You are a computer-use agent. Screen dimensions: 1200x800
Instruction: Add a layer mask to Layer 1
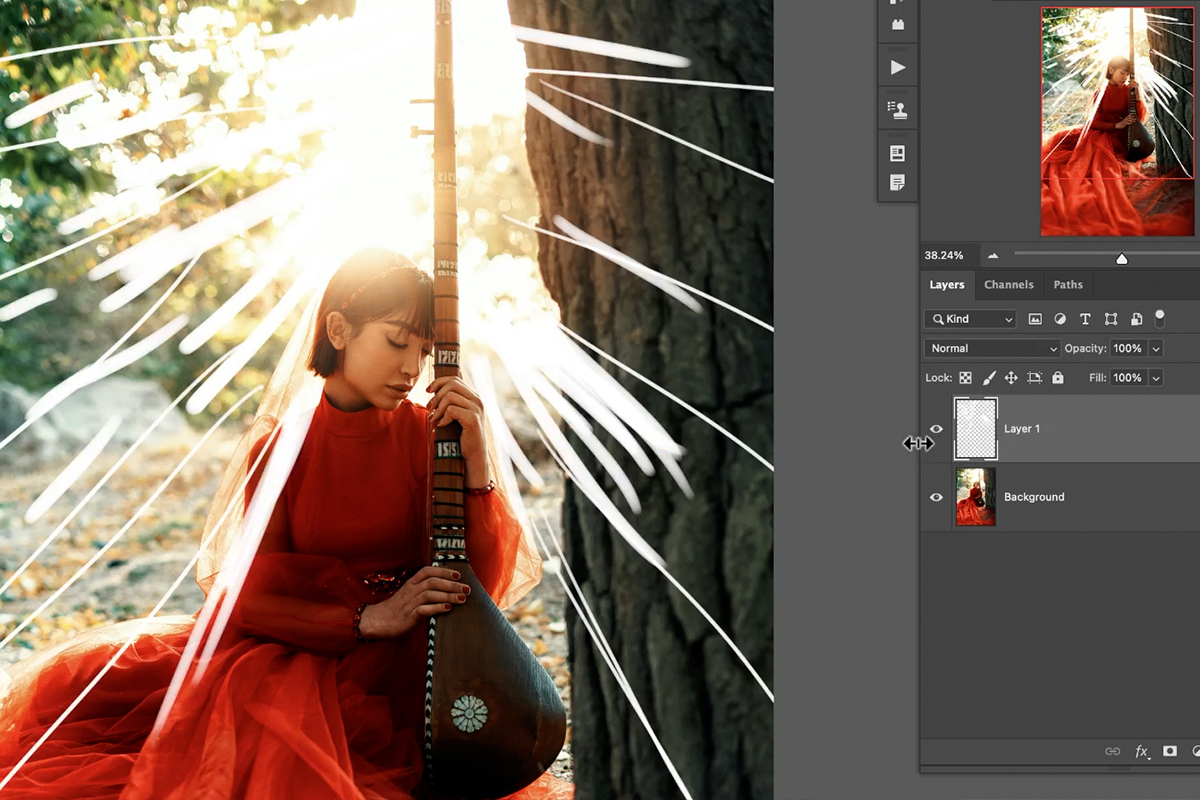[1170, 752]
